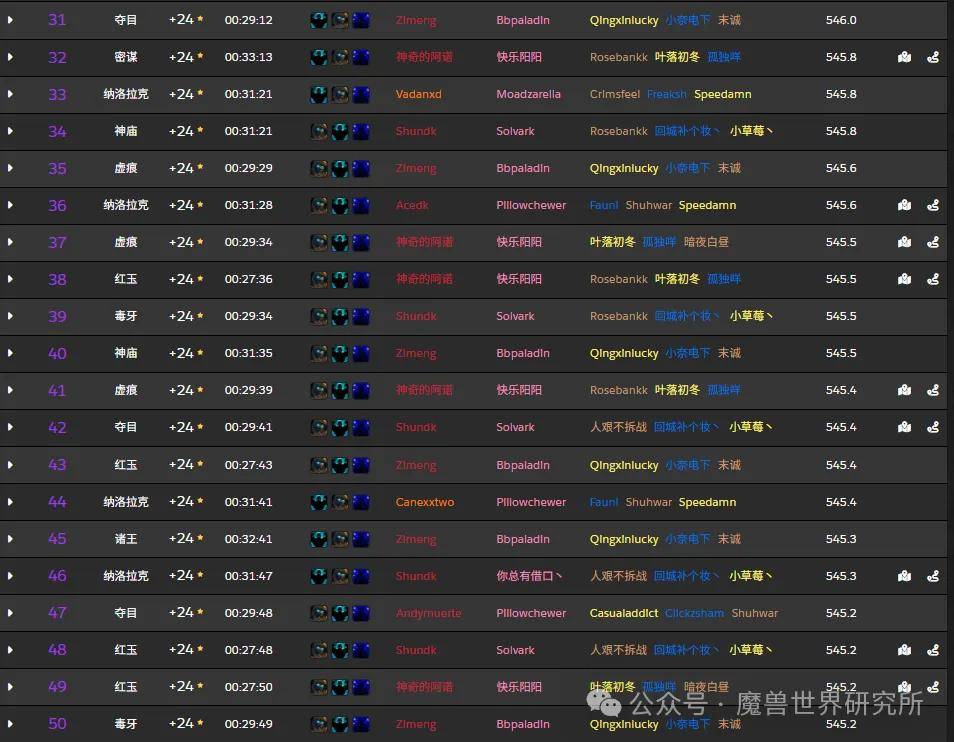Viewport: 954px width, 742px height.
Task: Select the 546.0 score value
Action: click(x=841, y=20)
